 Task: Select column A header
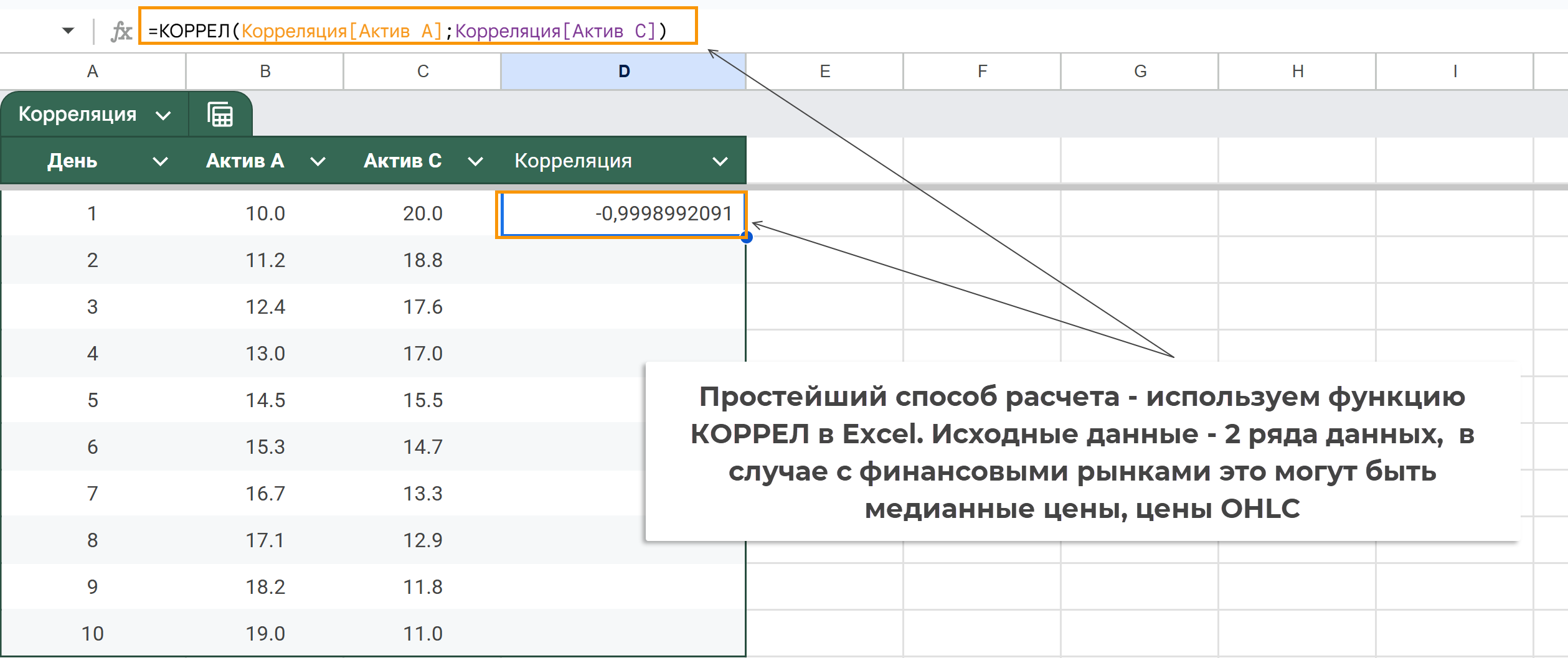pyautogui.click(x=92, y=72)
